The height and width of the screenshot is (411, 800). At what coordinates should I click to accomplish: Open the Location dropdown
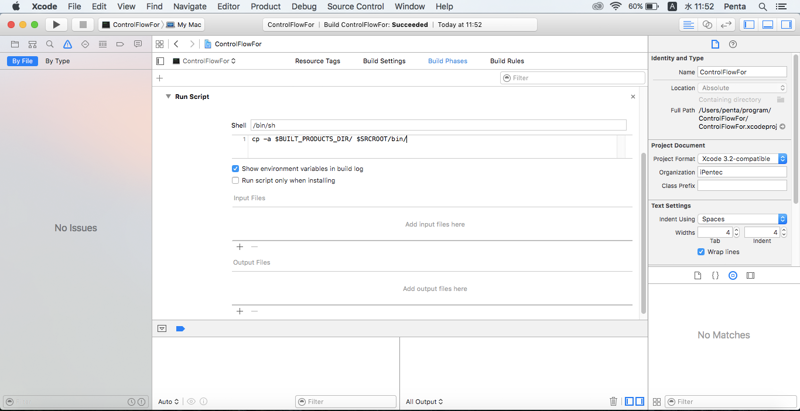742,88
